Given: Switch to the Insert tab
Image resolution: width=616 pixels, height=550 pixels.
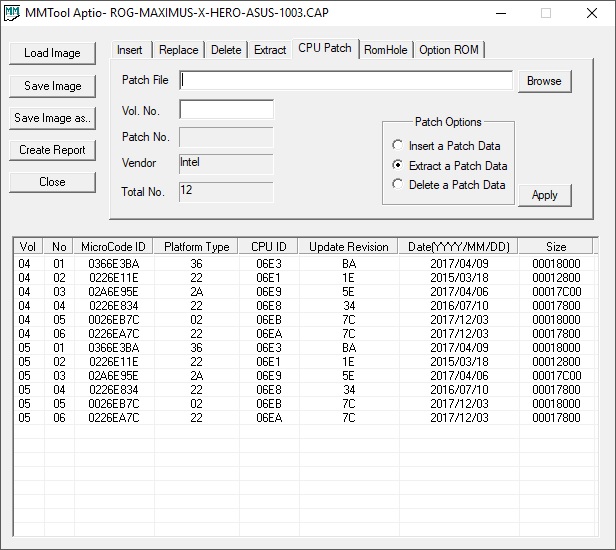Looking at the screenshot, I should point(130,50).
